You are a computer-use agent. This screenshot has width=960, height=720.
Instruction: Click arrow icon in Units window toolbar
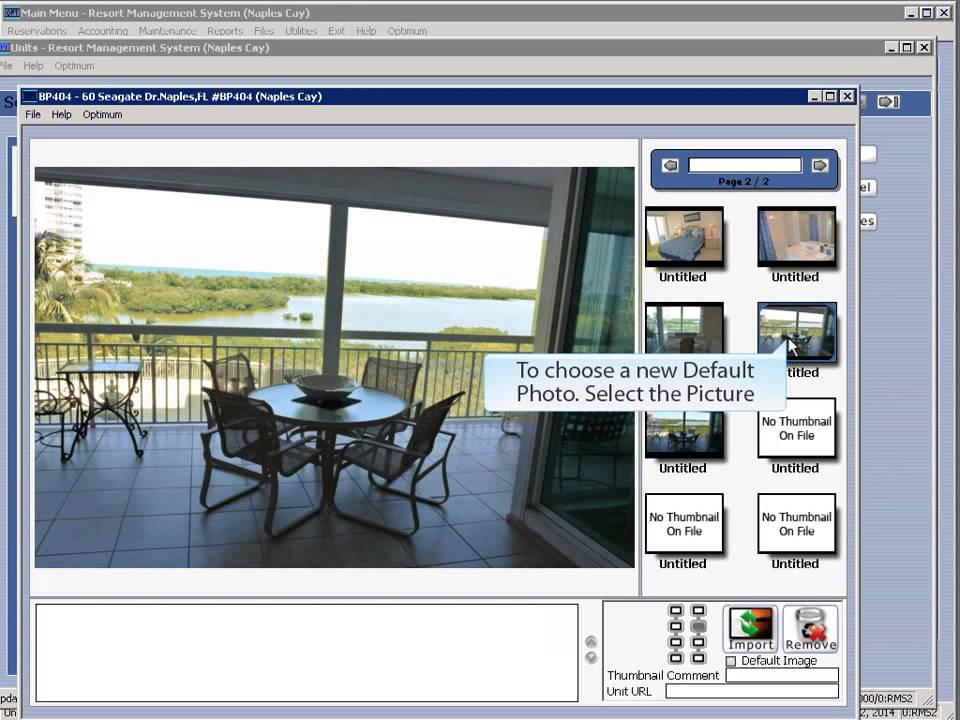click(x=888, y=102)
